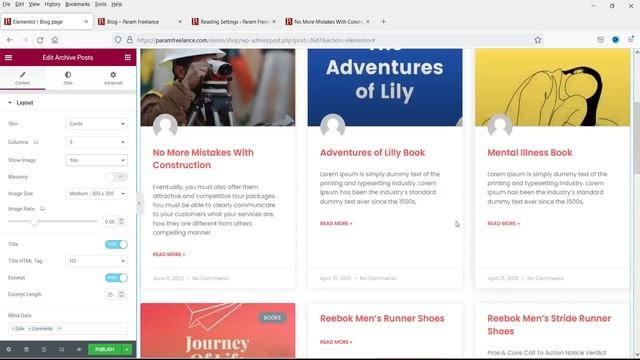Open the History menu
640x360 pixels.
click(x=52, y=4)
